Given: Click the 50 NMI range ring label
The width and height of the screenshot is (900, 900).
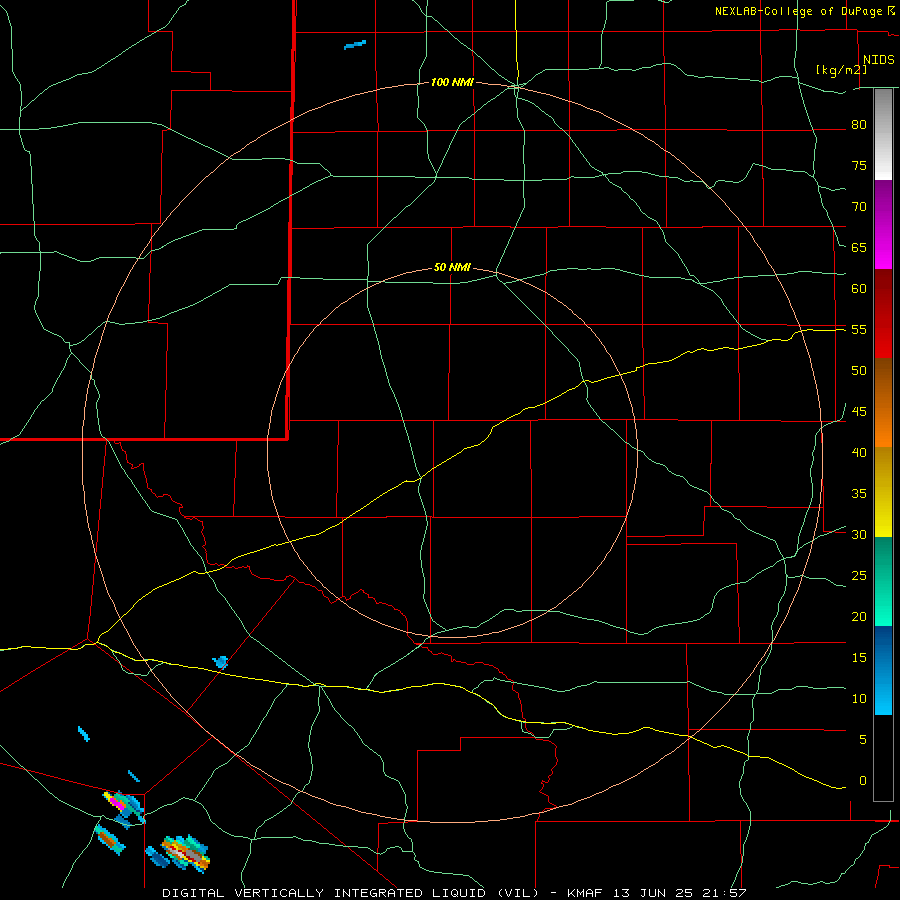Looking at the screenshot, I should (x=452, y=267).
